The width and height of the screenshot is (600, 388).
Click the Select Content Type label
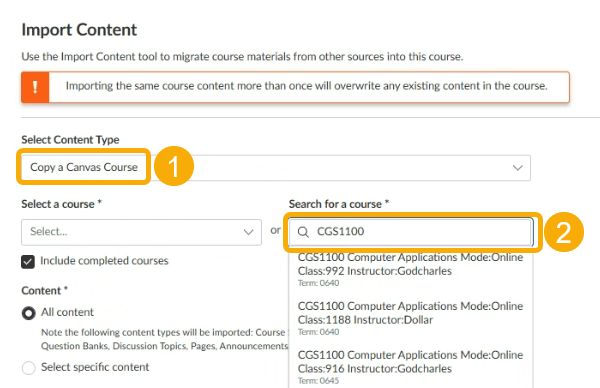click(x=70, y=140)
